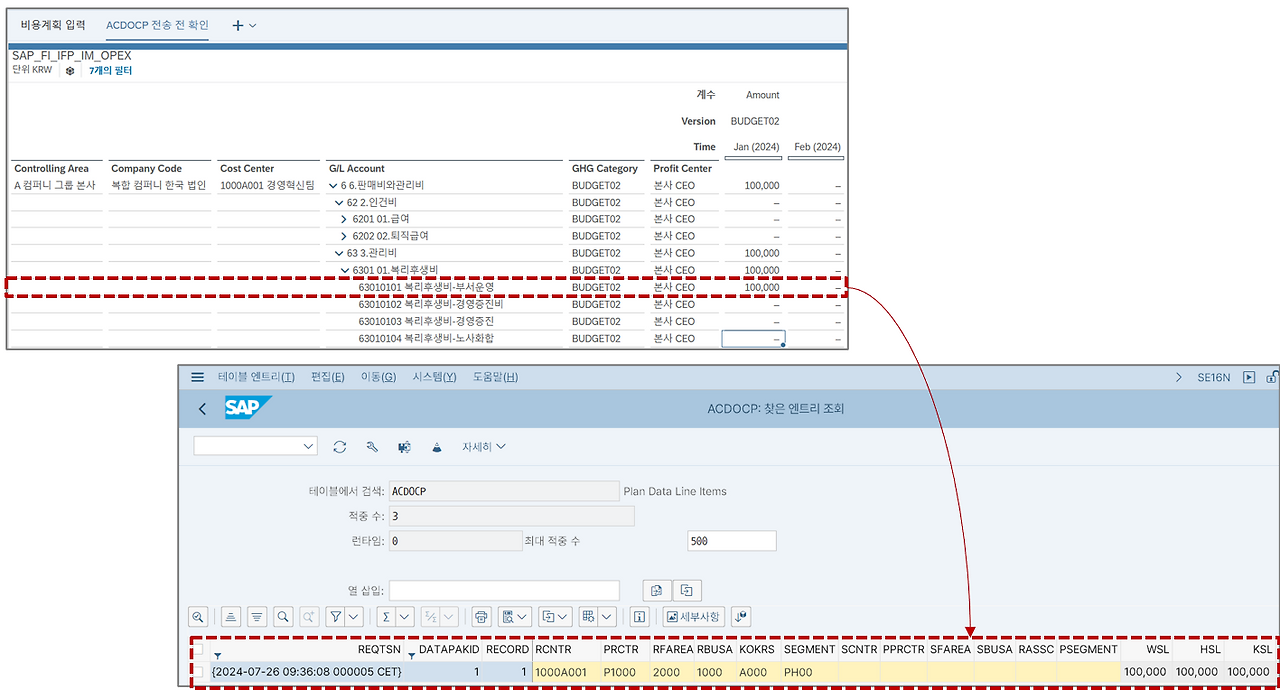
Task: Click the 7개의 필터 link
Action: (110, 71)
